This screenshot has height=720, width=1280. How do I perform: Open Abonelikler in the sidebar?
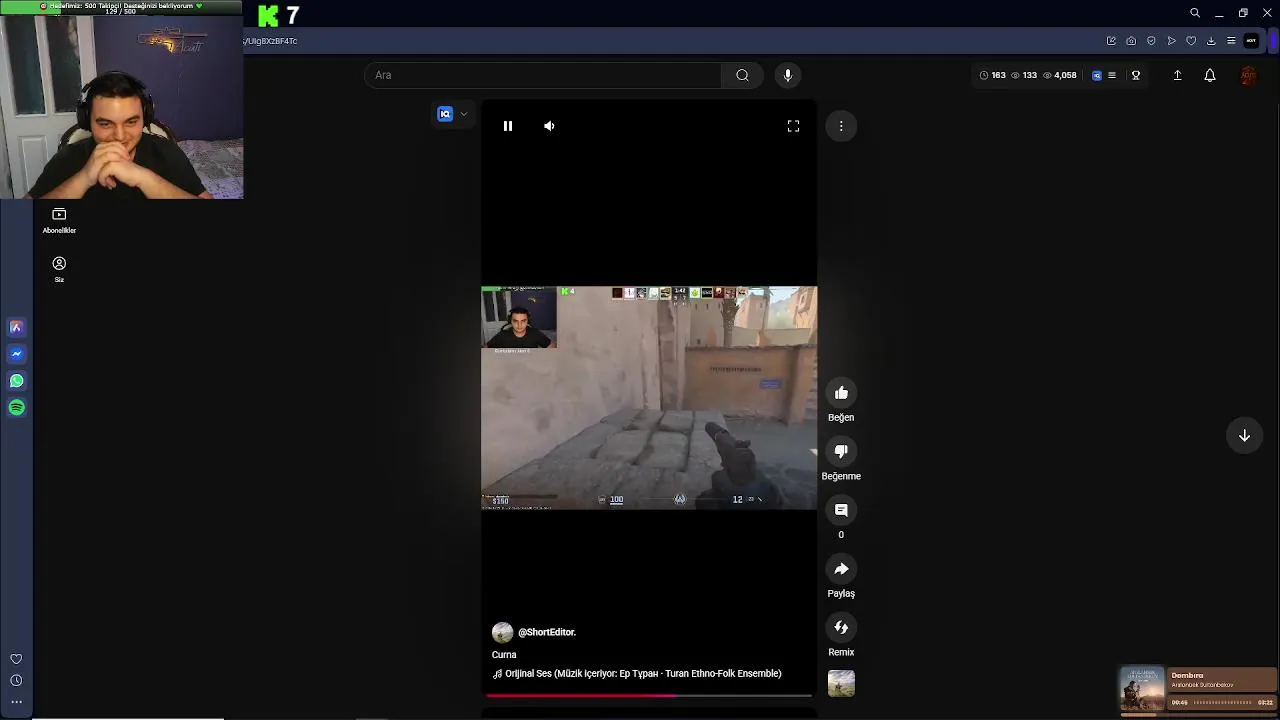coord(59,221)
